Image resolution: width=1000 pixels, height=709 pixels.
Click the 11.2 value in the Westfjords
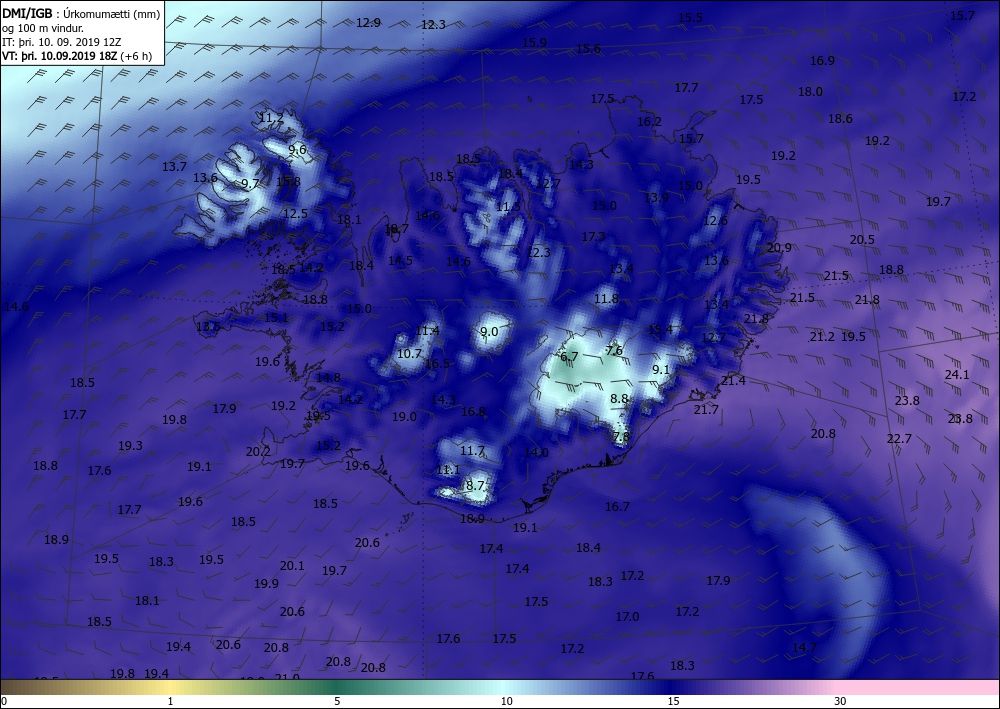(x=271, y=117)
